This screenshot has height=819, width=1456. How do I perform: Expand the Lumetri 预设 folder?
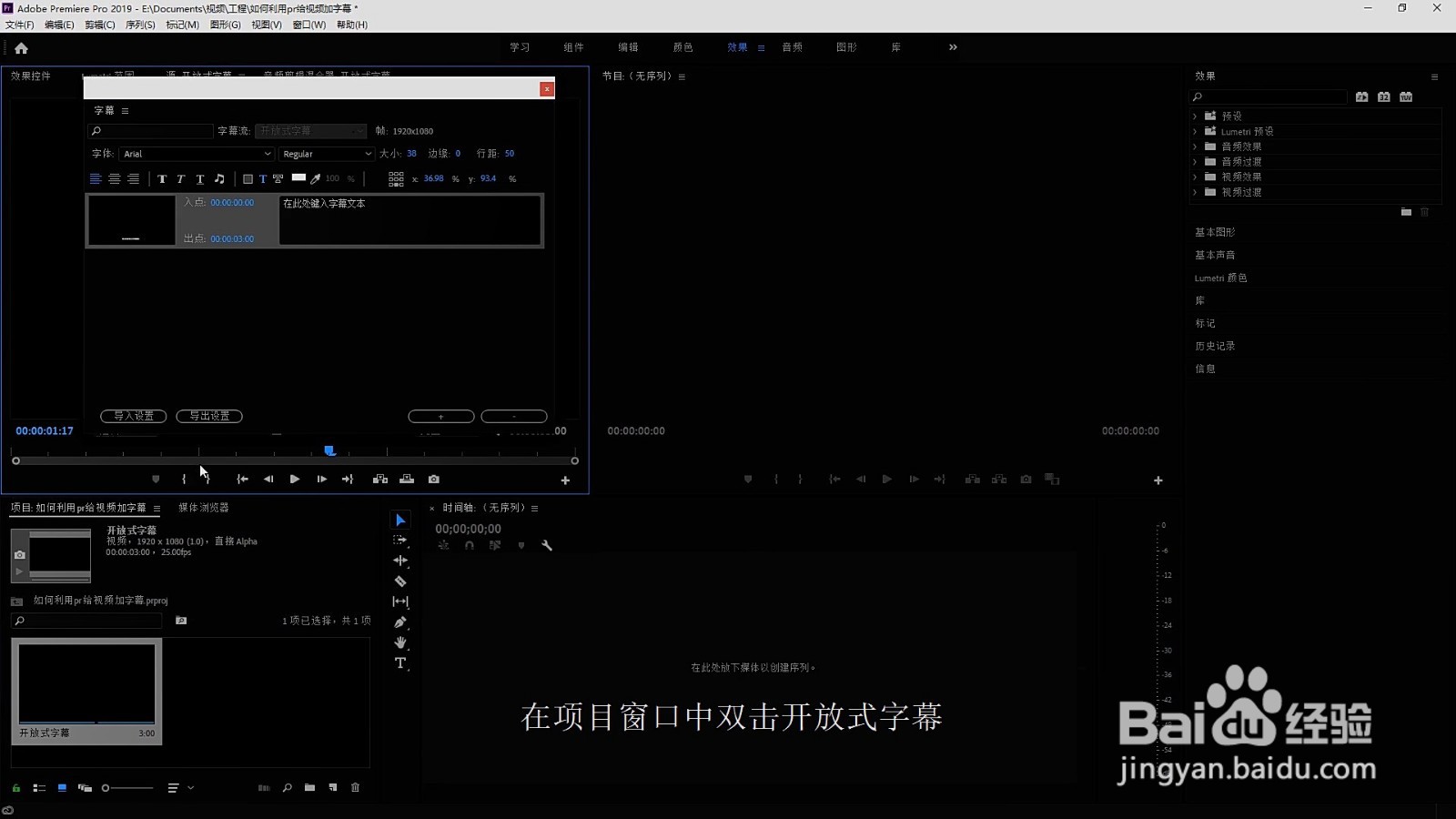tap(1195, 132)
